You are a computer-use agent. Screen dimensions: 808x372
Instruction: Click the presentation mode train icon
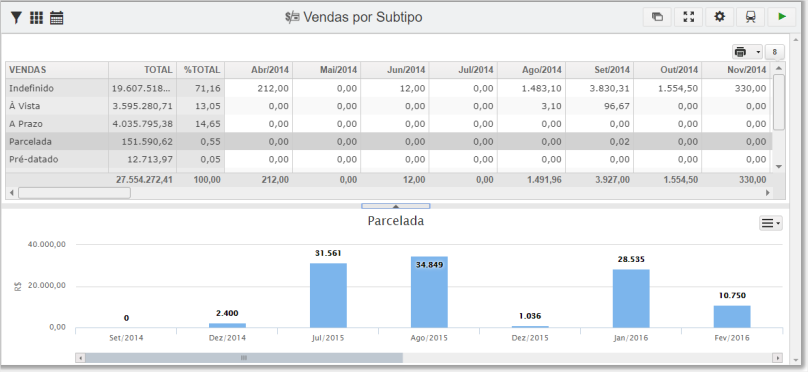pos(750,17)
